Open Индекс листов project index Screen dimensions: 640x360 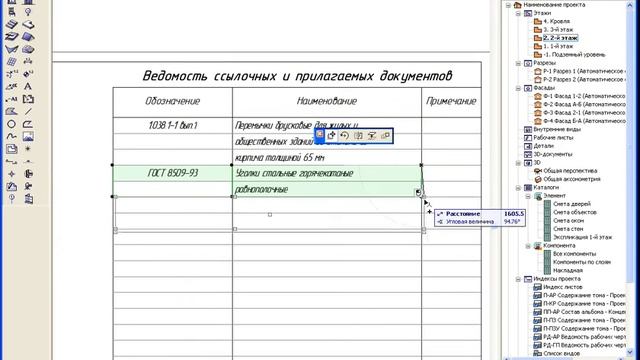pyautogui.click(x=562, y=287)
